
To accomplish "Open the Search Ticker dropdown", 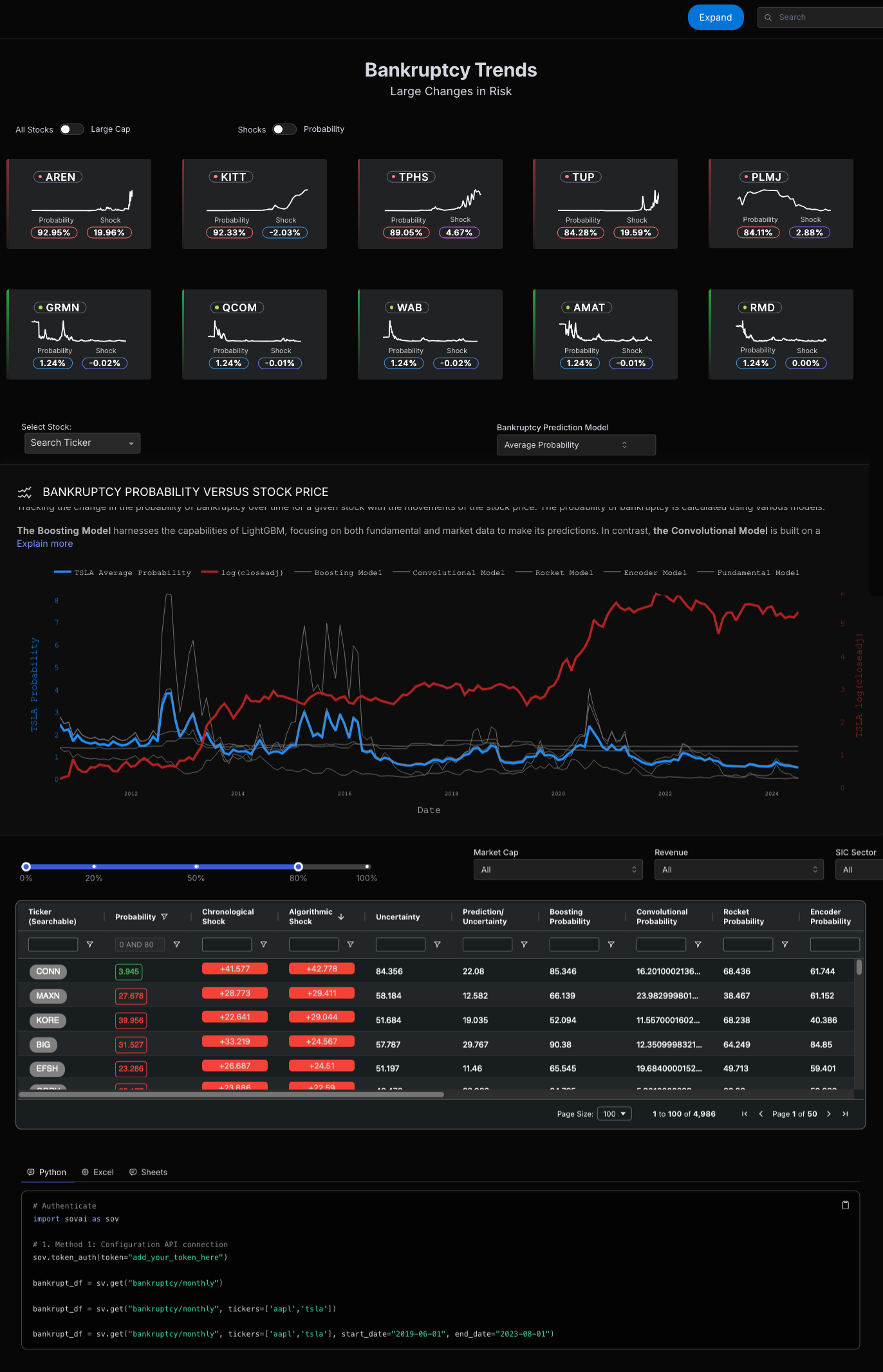I will click(x=82, y=443).
